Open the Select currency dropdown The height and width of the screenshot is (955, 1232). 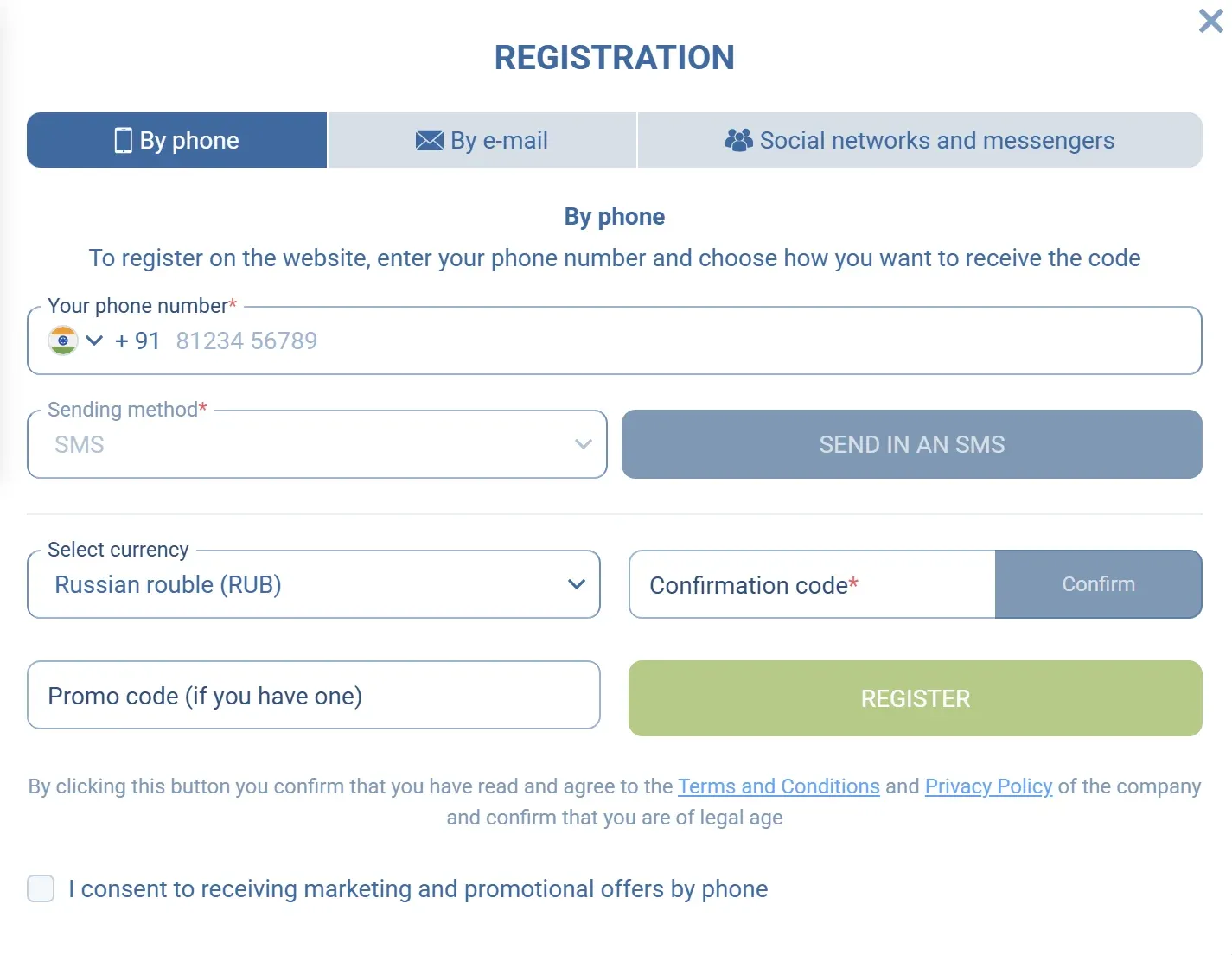coord(314,584)
